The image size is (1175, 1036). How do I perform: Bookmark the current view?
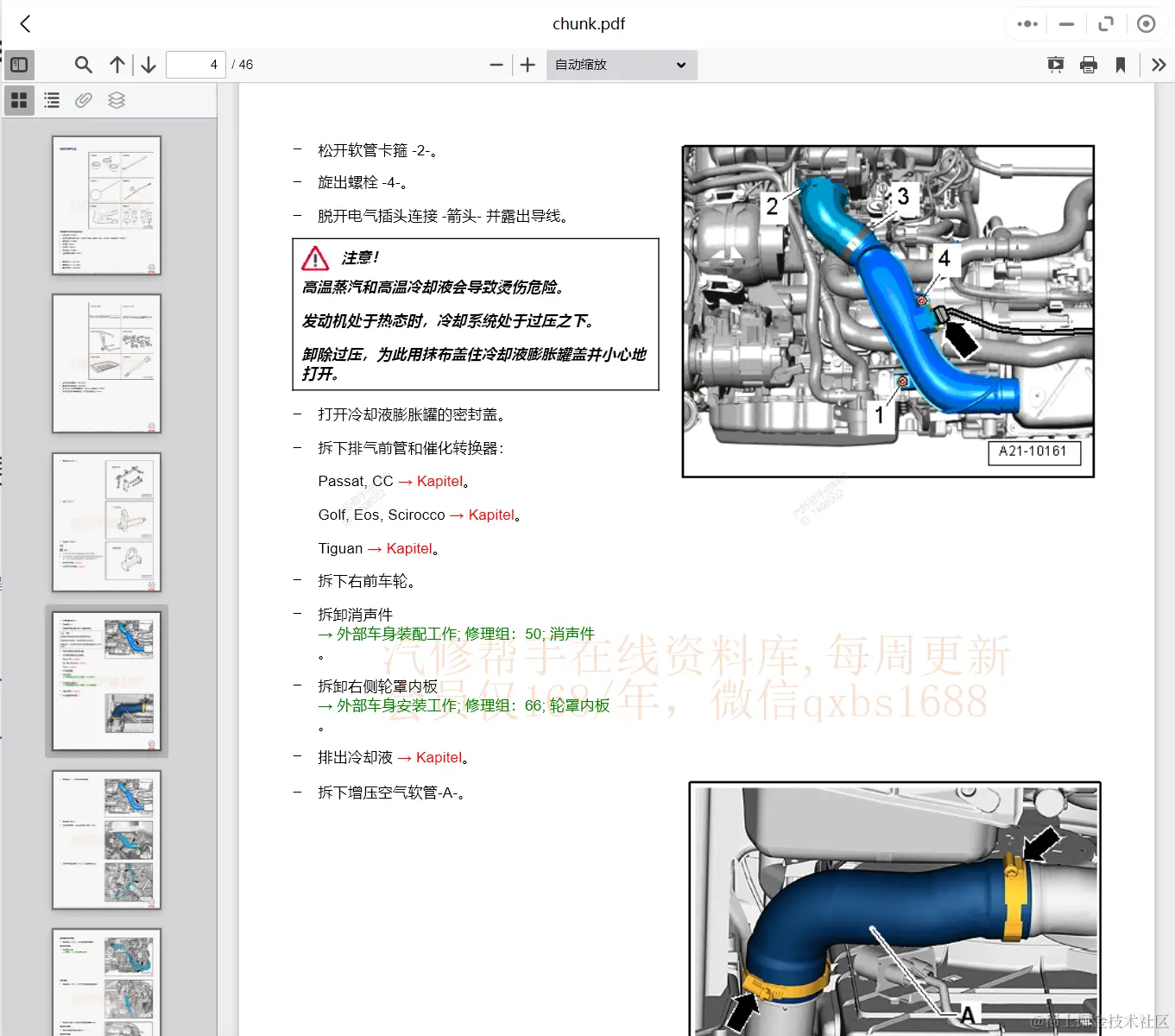click(x=1121, y=64)
